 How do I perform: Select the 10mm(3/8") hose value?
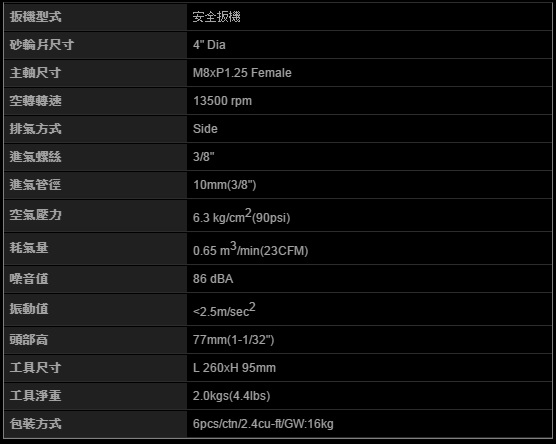point(224,185)
